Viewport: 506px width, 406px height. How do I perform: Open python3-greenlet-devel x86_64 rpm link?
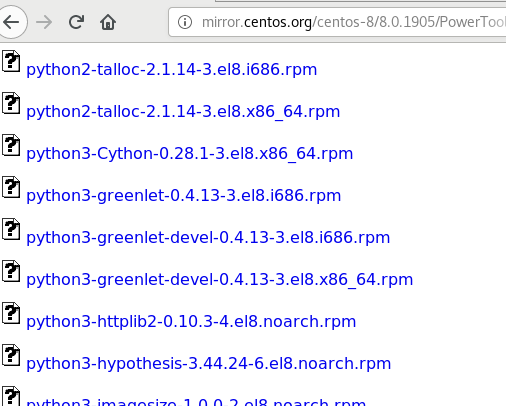[x=220, y=280]
